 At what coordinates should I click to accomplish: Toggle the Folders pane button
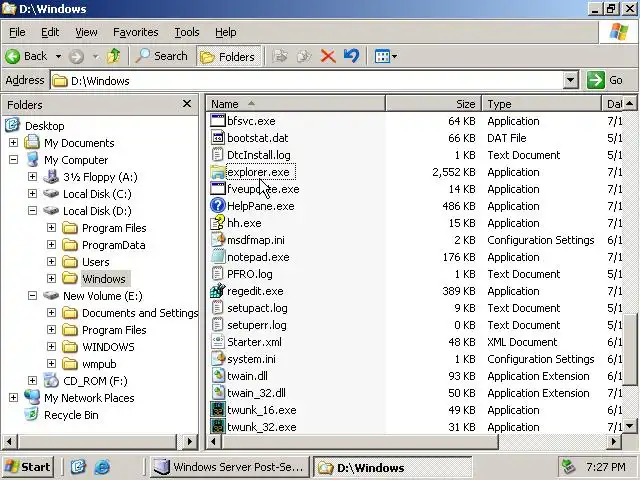229,56
